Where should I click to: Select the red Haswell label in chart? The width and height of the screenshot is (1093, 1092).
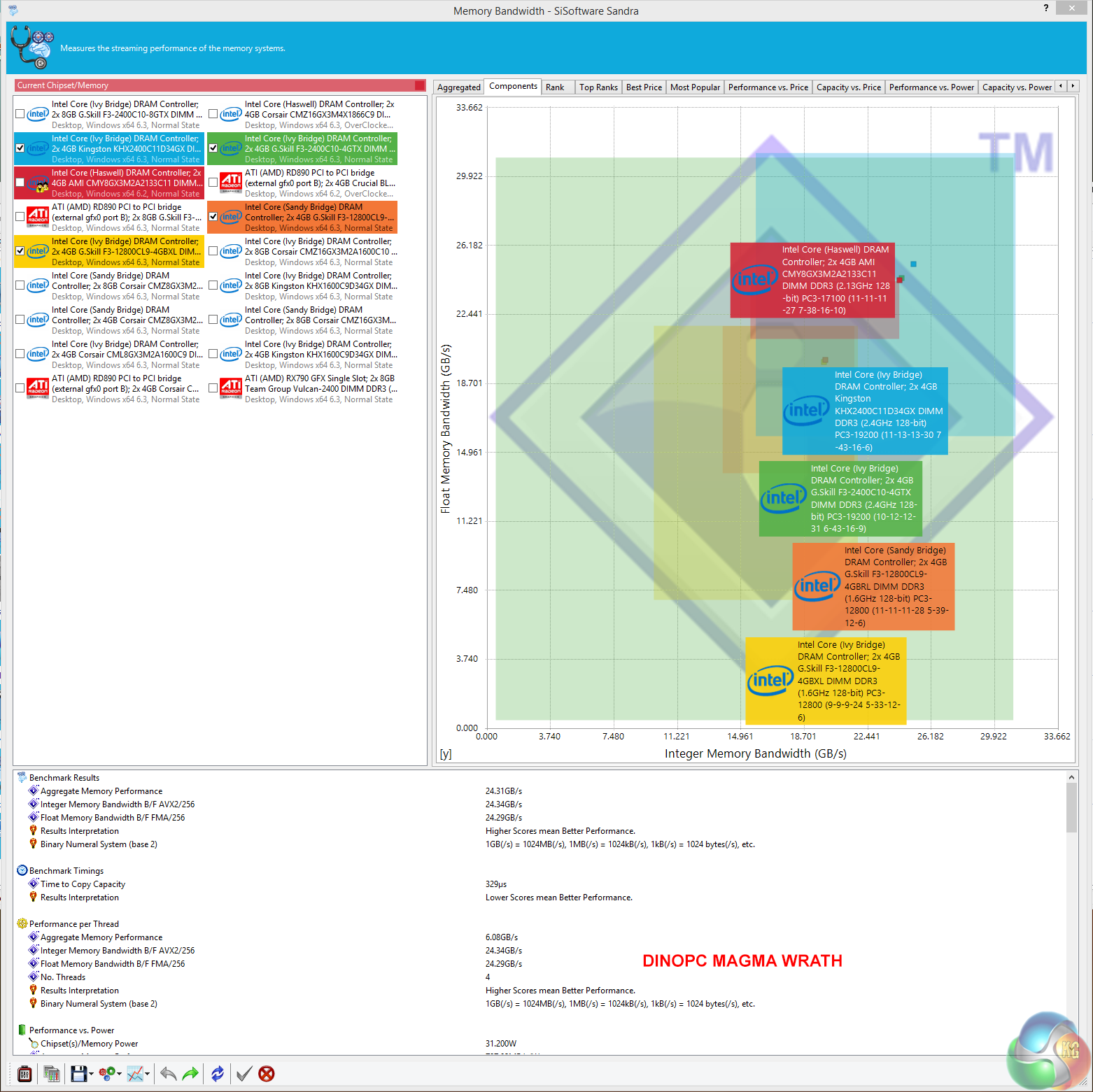click(x=812, y=280)
